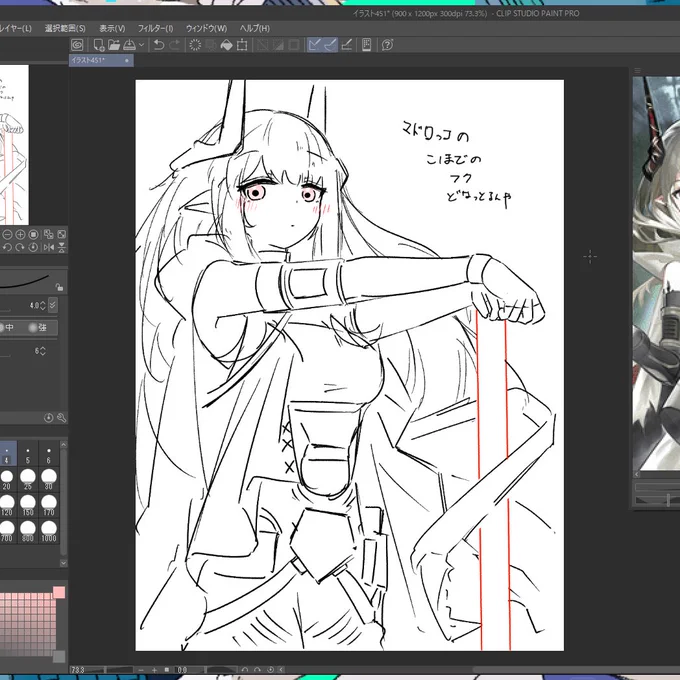Click Navigator fit to navigator icon
This screenshot has width=680, height=680.
[x=62, y=235]
